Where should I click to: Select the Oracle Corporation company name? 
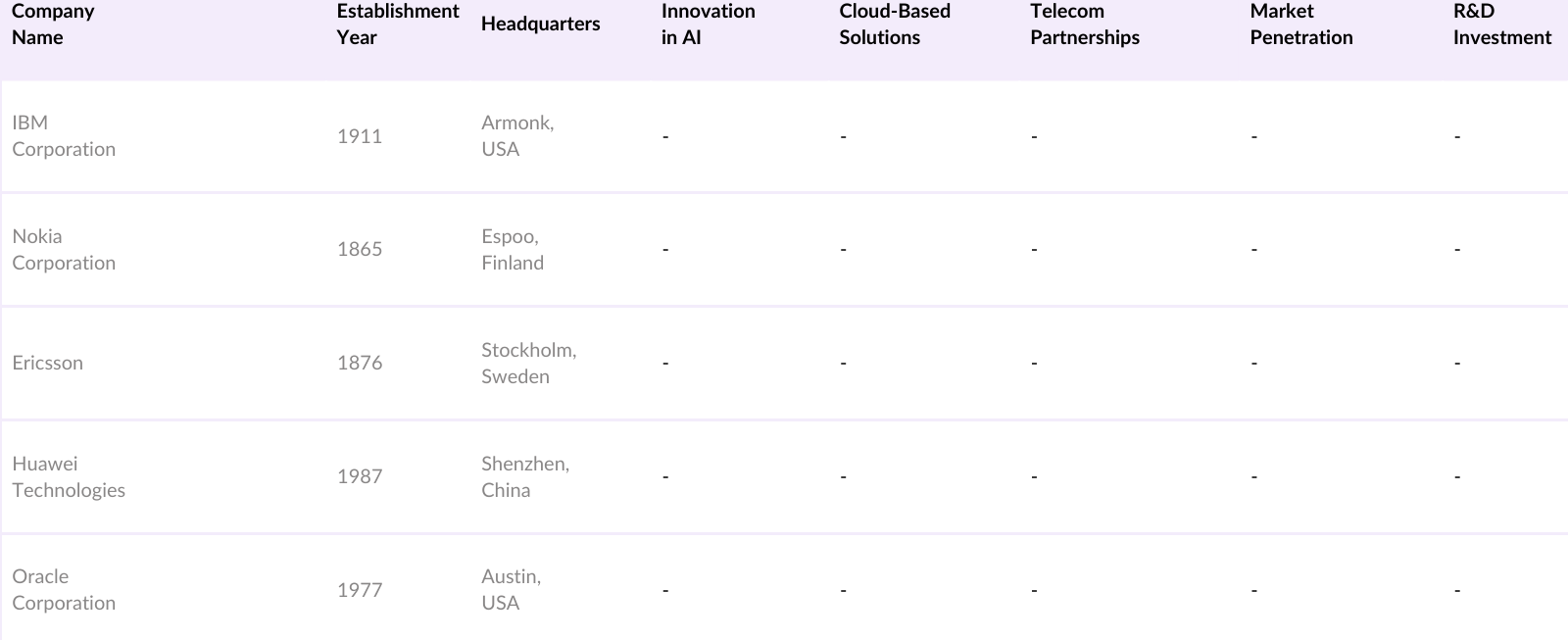[64, 590]
